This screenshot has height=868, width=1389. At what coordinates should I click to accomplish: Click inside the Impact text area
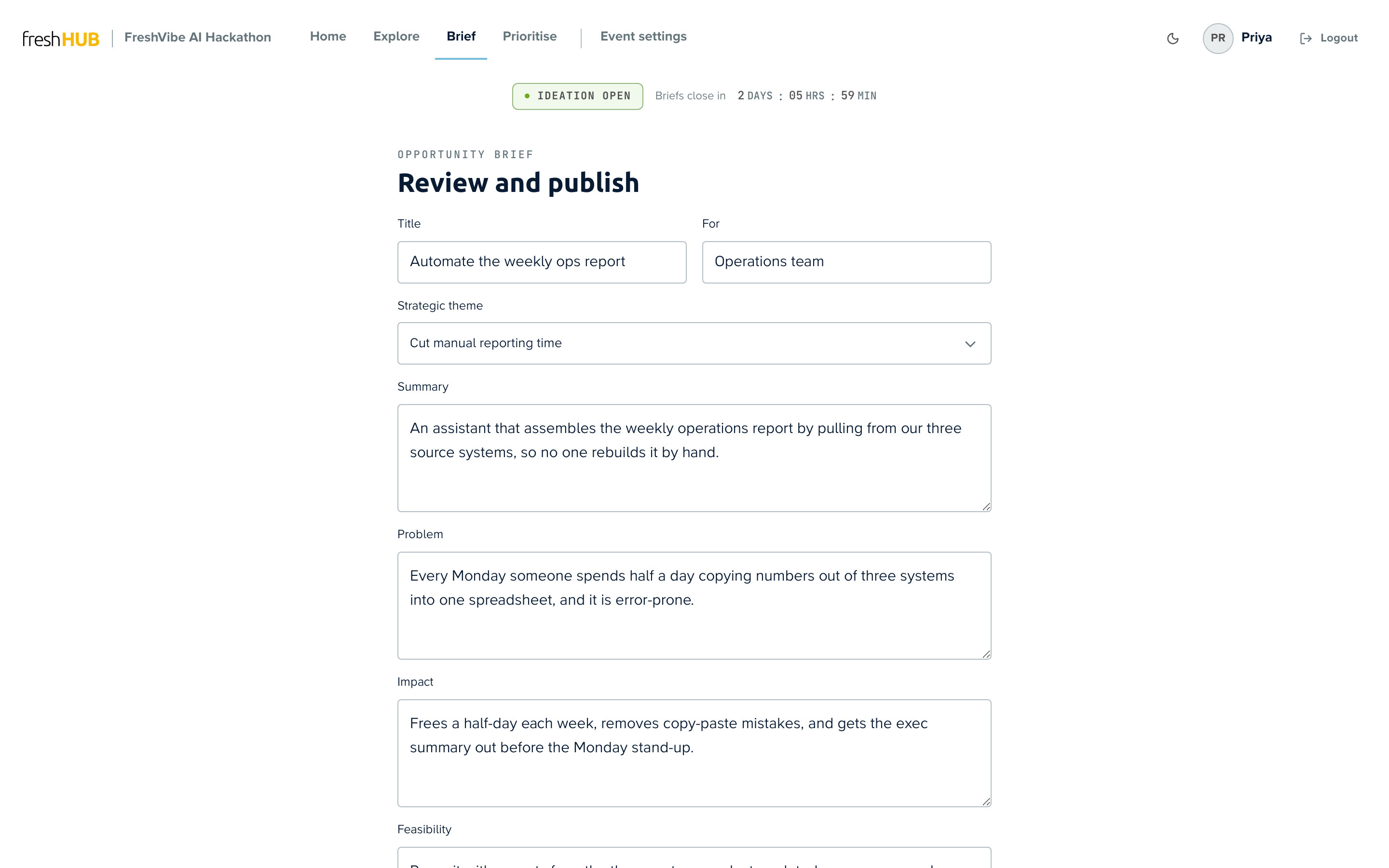click(694, 753)
